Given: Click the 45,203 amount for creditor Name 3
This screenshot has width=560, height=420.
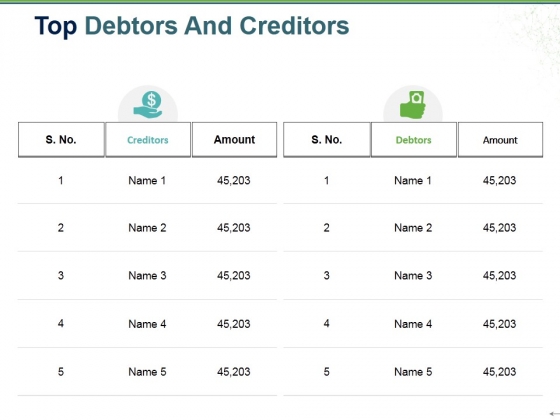Looking at the screenshot, I should pos(234,275).
